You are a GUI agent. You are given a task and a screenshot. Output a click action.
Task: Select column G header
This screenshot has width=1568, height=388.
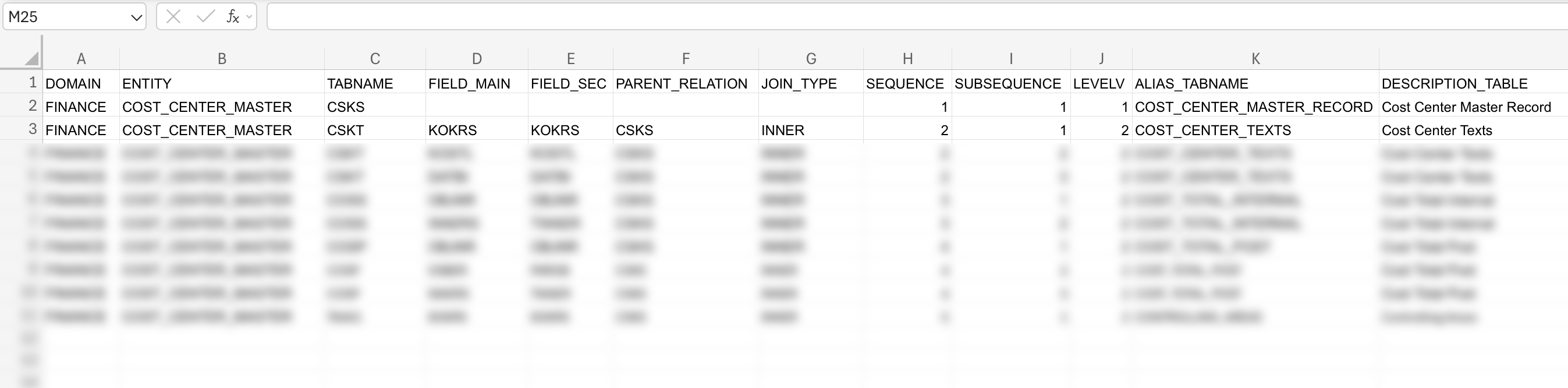click(x=811, y=58)
